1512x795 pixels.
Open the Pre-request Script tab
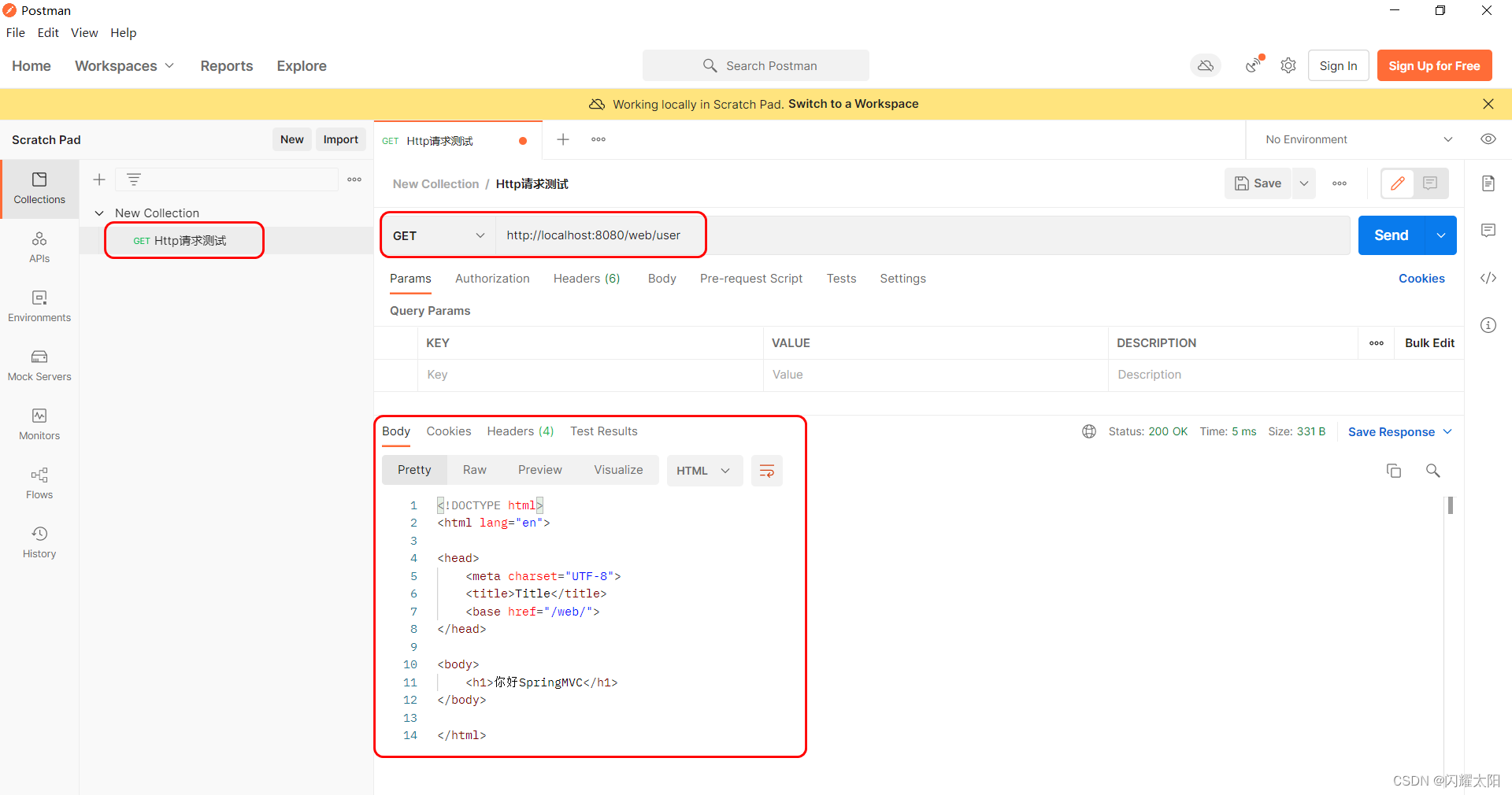[x=751, y=279]
